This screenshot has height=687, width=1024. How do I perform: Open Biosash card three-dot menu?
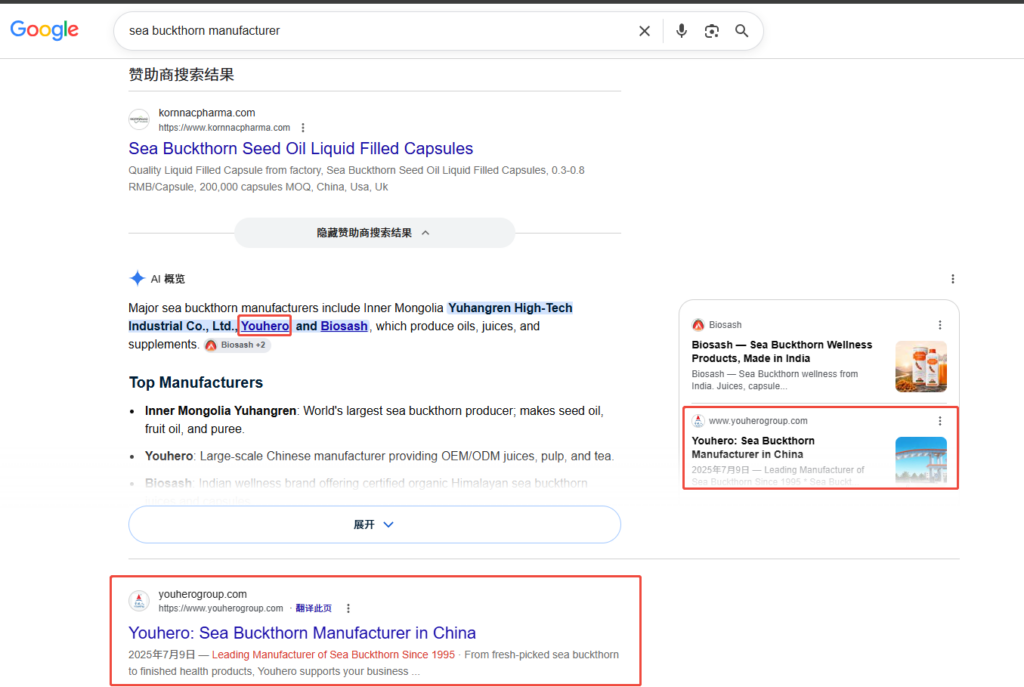coord(940,325)
